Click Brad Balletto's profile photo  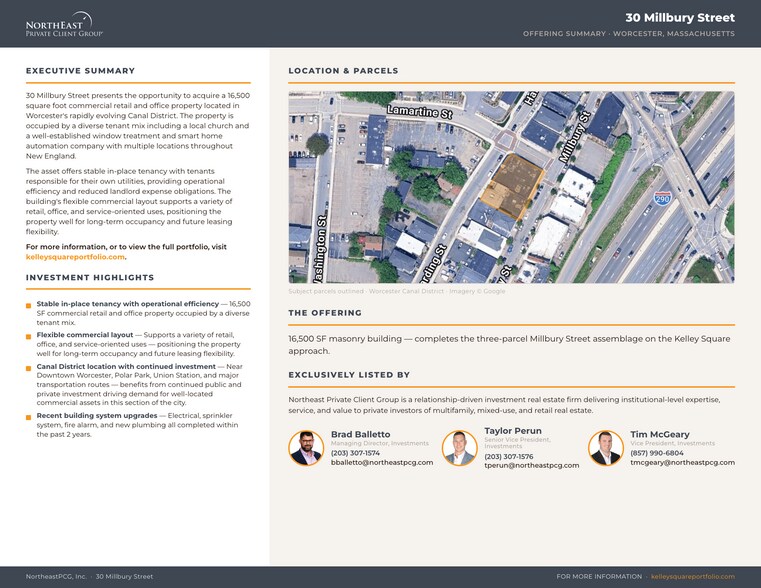point(306,448)
